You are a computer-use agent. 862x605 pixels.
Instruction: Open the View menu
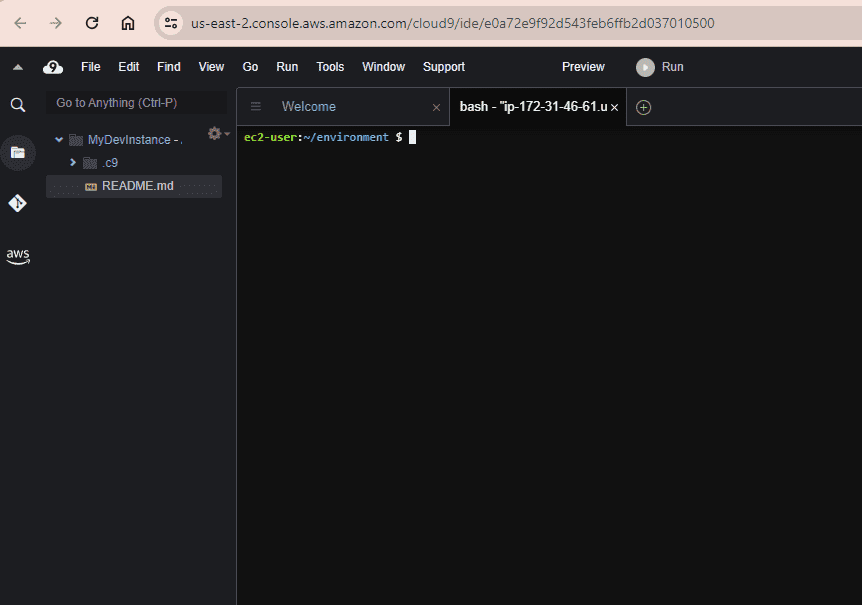211,67
